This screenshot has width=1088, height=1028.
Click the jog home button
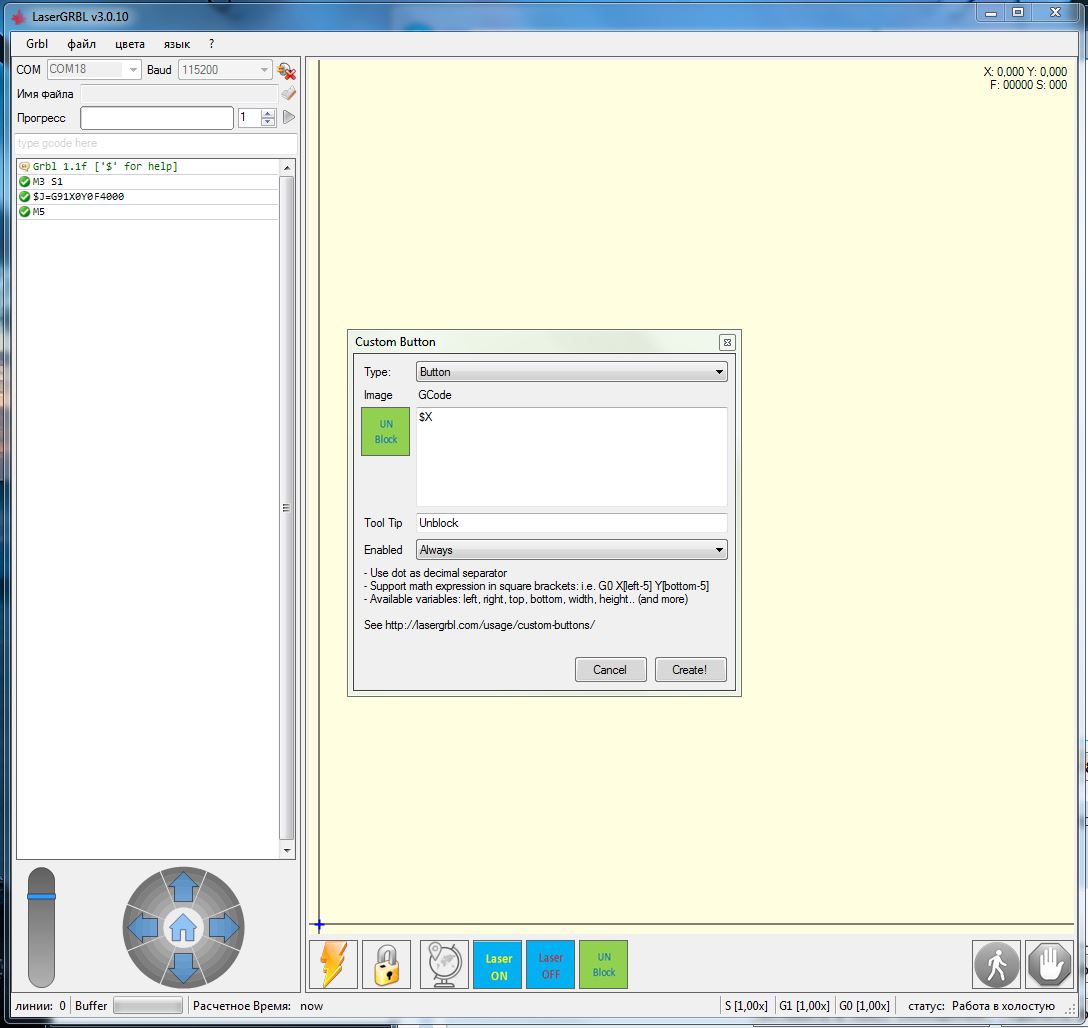click(183, 929)
